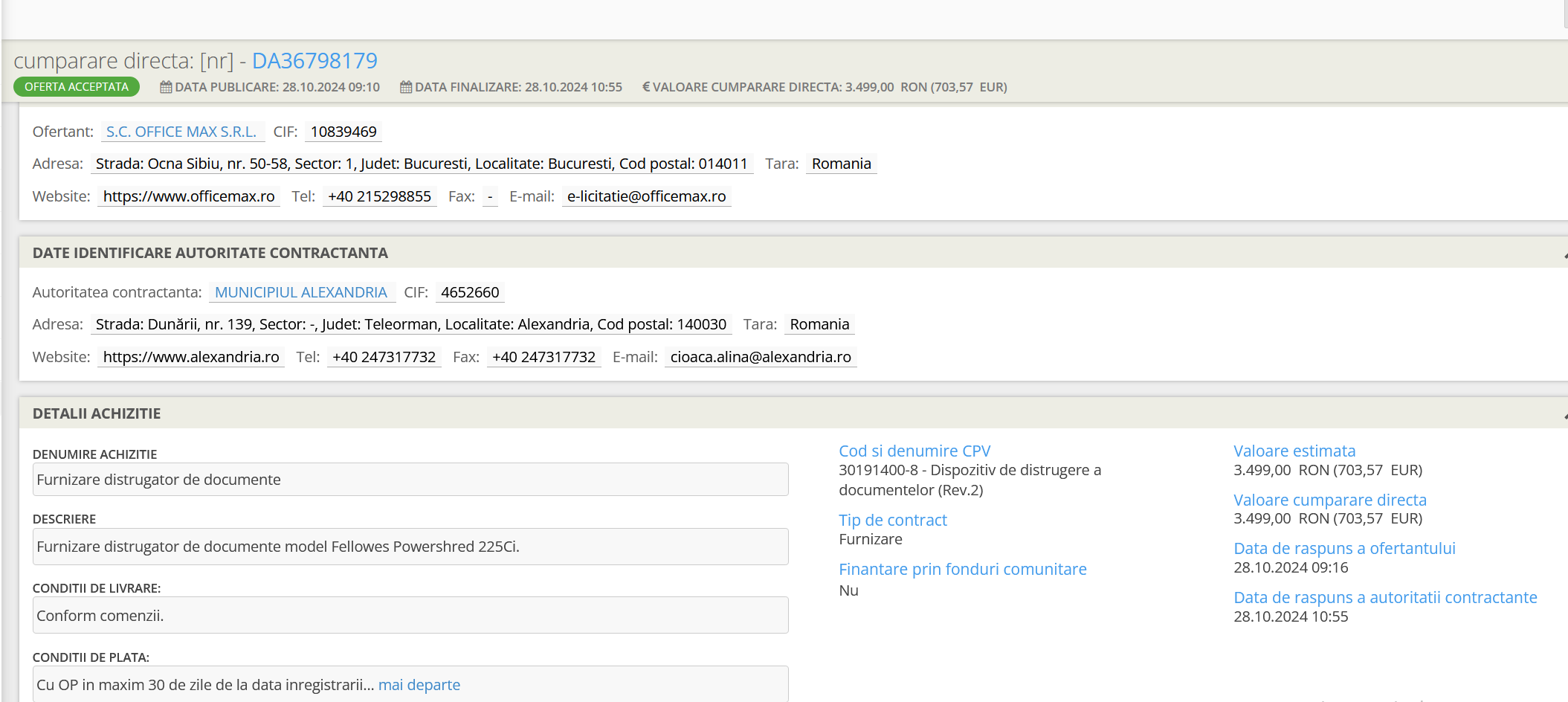Open the DA36798179 direct purchase link
This screenshot has height=702, width=1568.
pos(314,60)
